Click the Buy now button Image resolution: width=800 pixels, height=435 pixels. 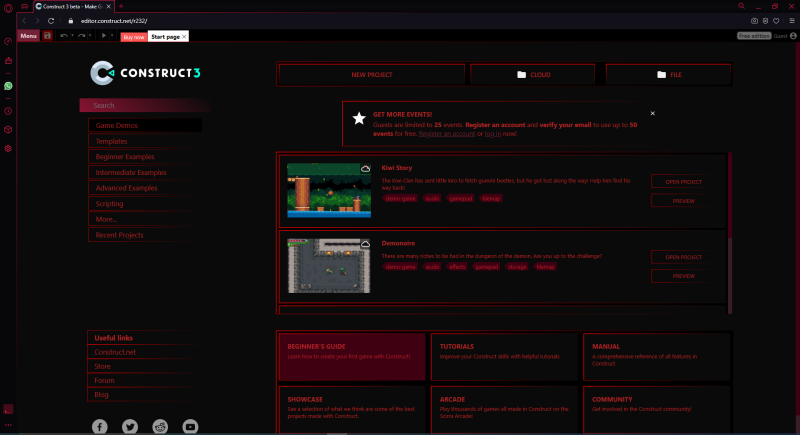click(x=134, y=37)
